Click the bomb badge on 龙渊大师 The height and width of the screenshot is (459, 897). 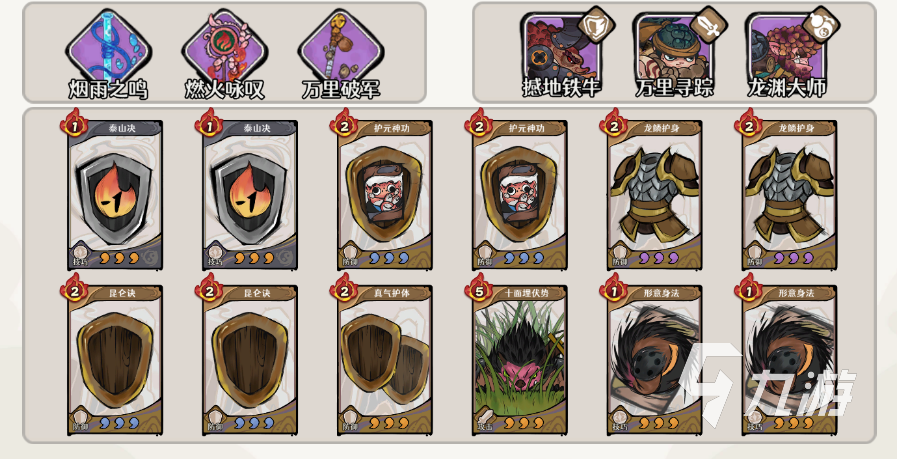pyautogui.click(x=821, y=24)
